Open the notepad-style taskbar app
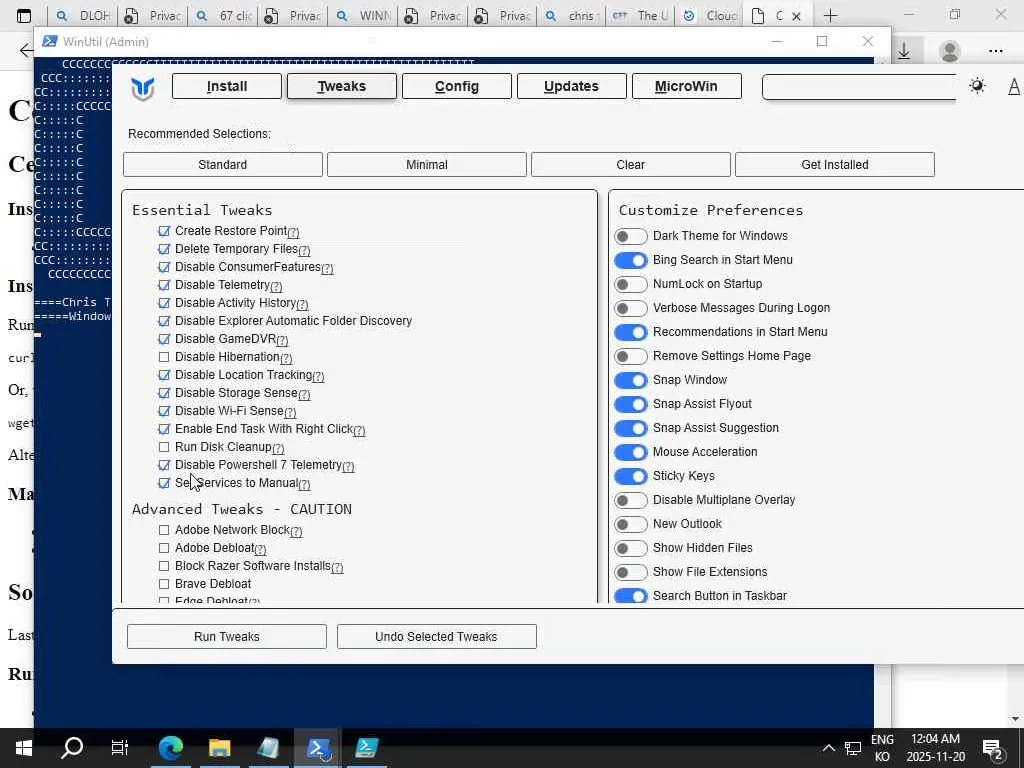 pyautogui.click(x=268, y=748)
